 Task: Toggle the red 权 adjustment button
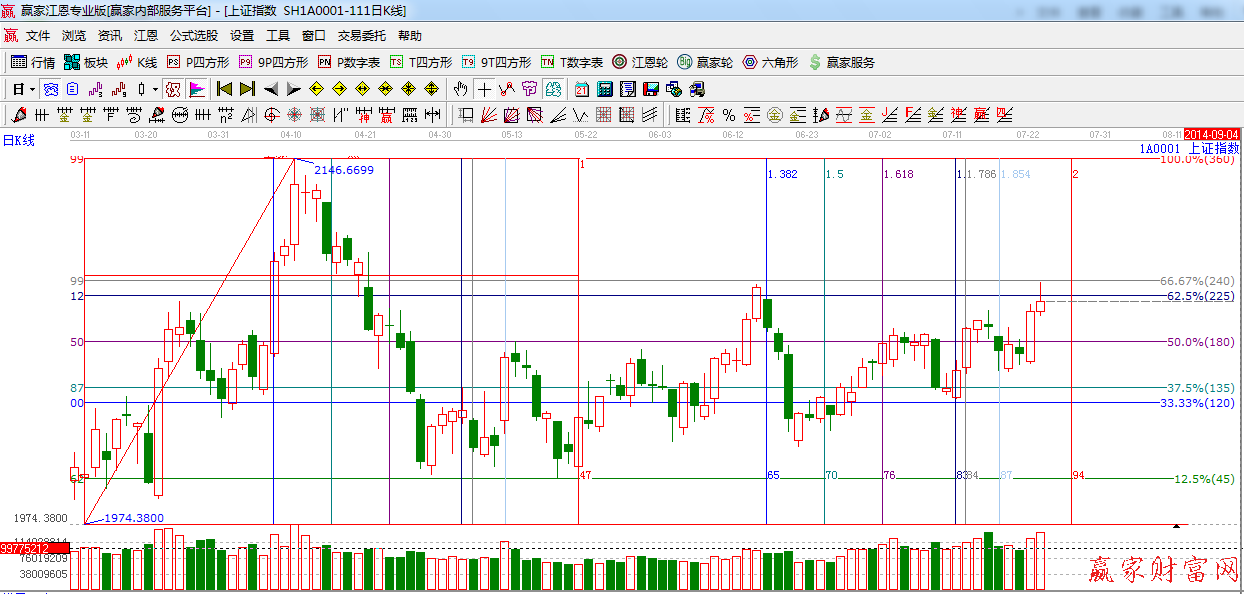173,89
